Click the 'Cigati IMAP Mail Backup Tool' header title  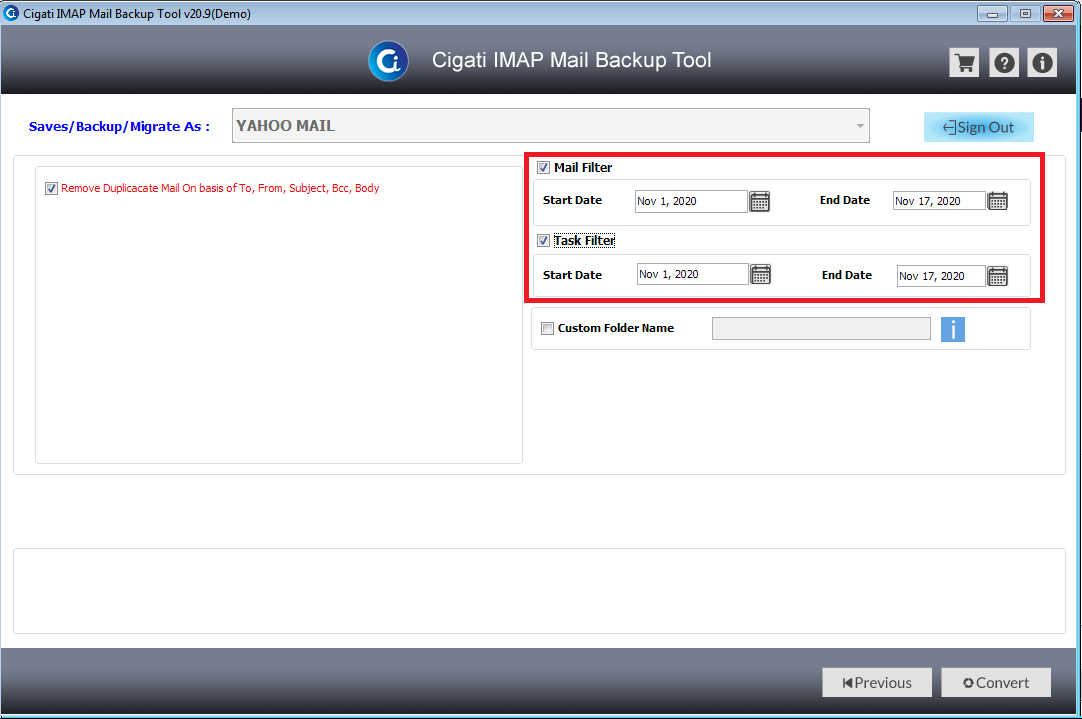[571, 61]
